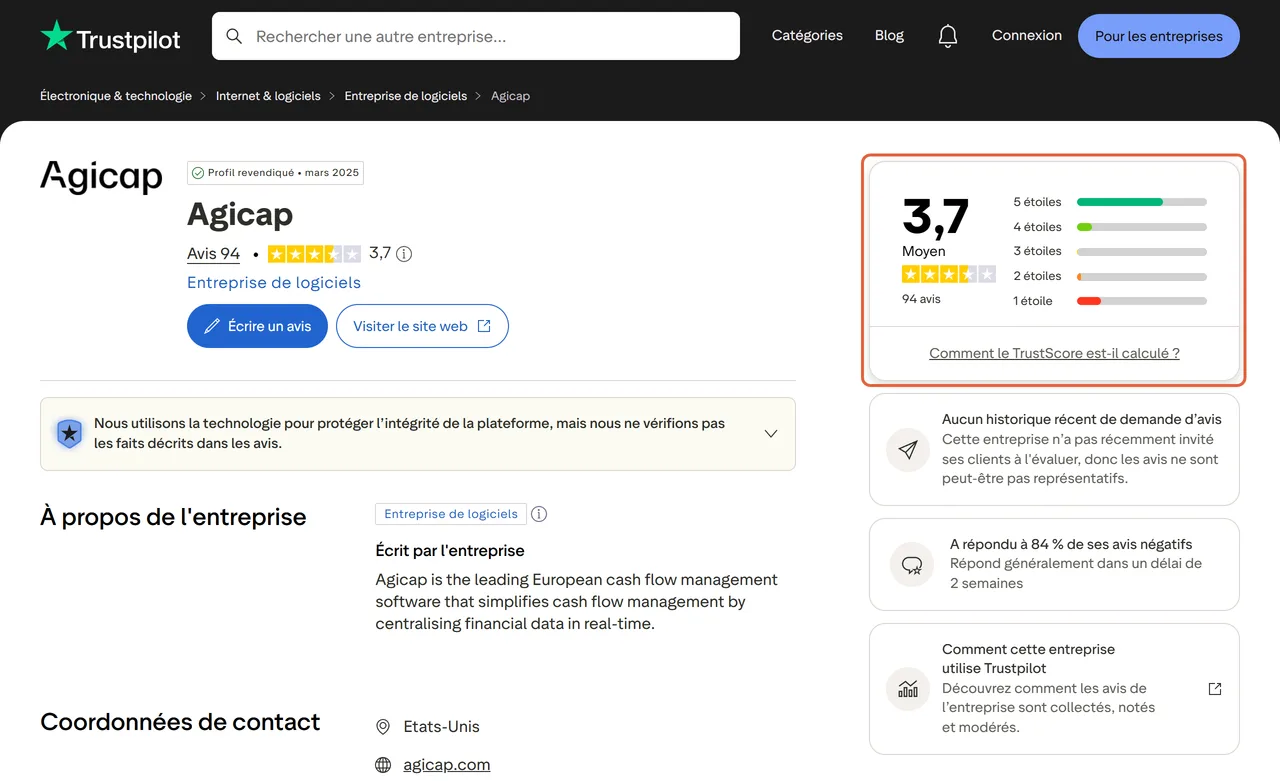Click Entreprise de logiciels breadcrumb
Screen dimensions: 1280x781
406,96
